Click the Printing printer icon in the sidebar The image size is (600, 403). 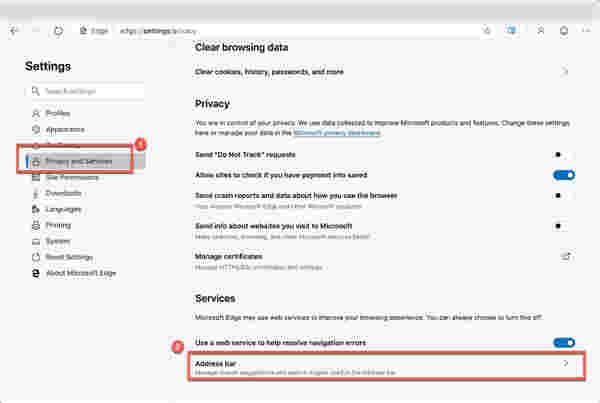(37, 225)
